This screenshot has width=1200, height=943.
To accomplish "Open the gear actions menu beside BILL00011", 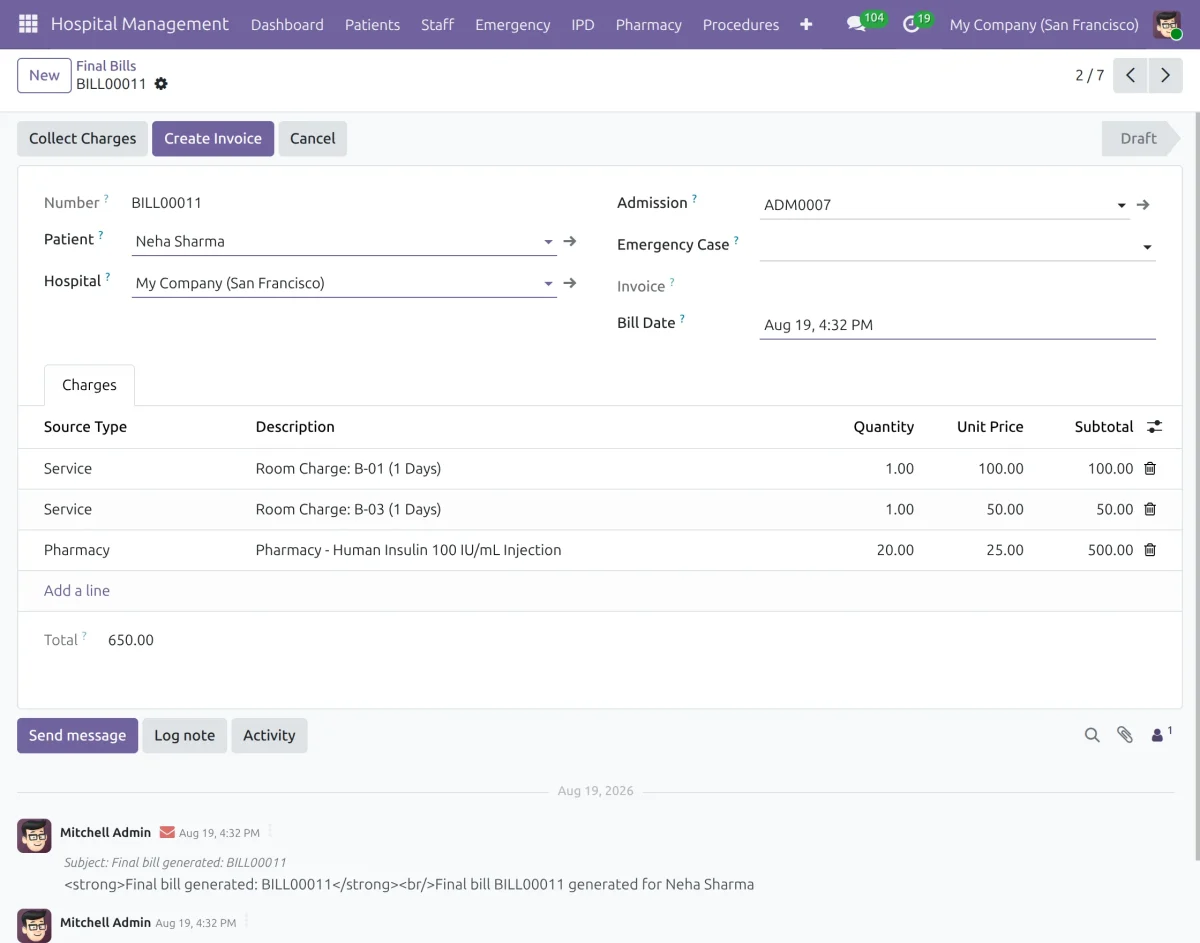I will pos(161,84).
